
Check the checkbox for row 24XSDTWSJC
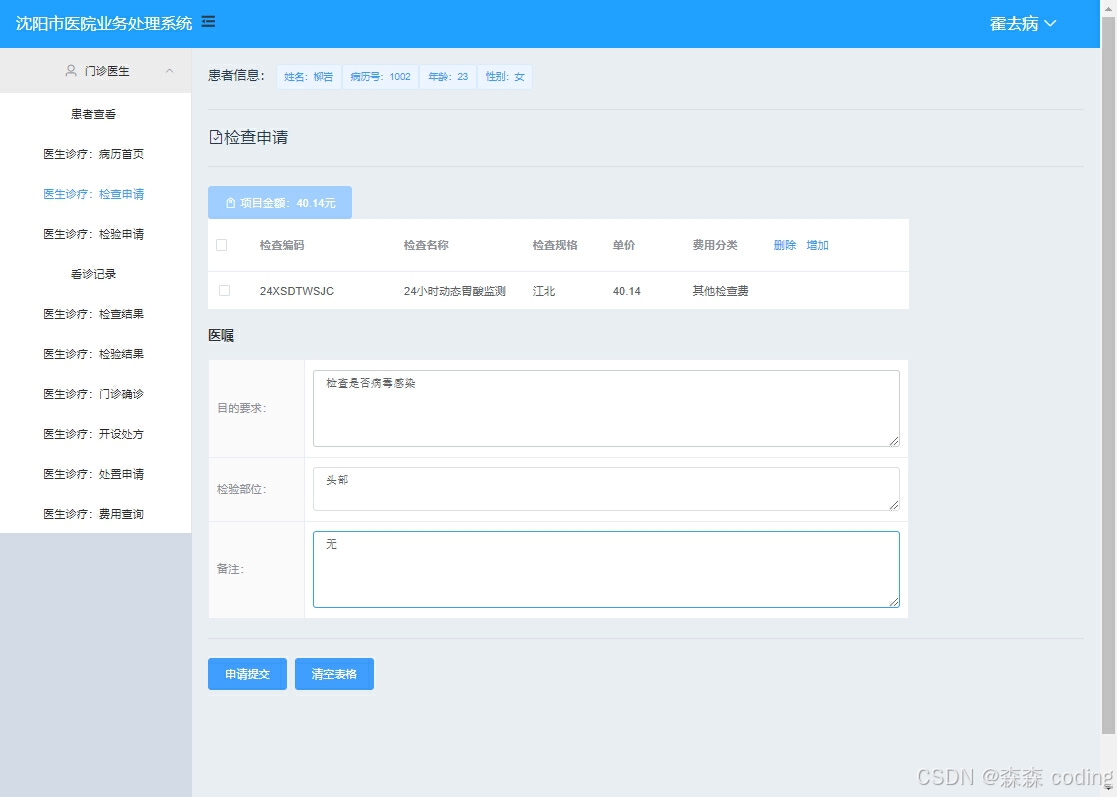click(x=222, y=291)
